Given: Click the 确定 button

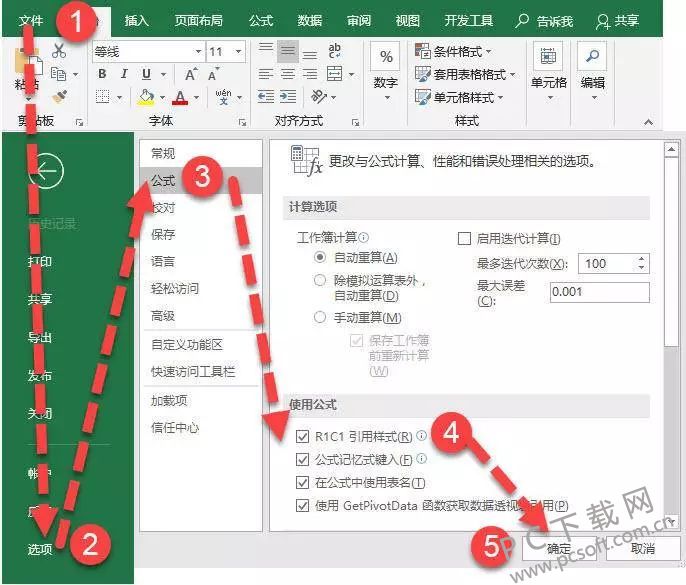Looking at the screenshot, I should click(560, 548).
